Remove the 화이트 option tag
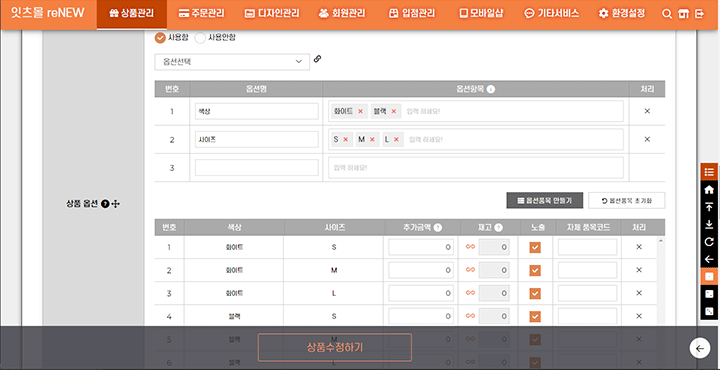Screen dimensions: 720x370 click(360, 111)
